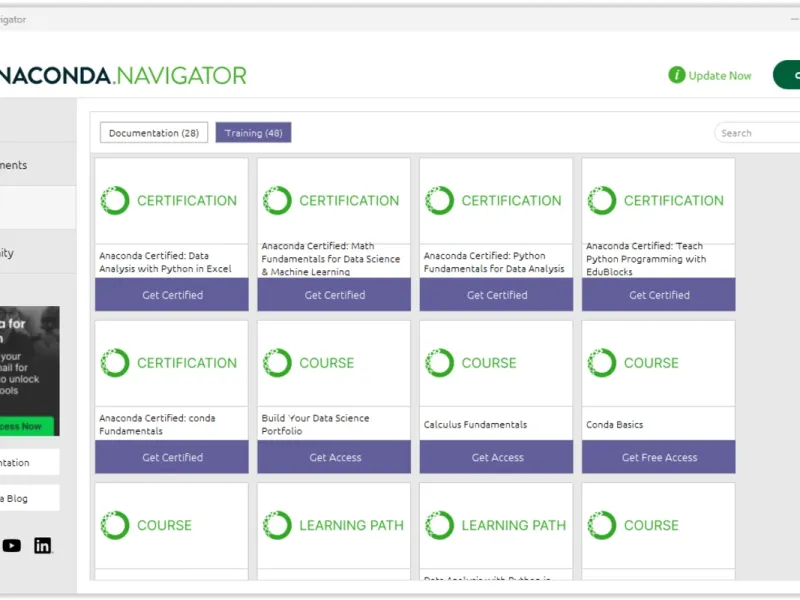Click 'Teach Python Programming with EduBlocks' title text
Screen dimensions: 800x600
click(646, 259)
